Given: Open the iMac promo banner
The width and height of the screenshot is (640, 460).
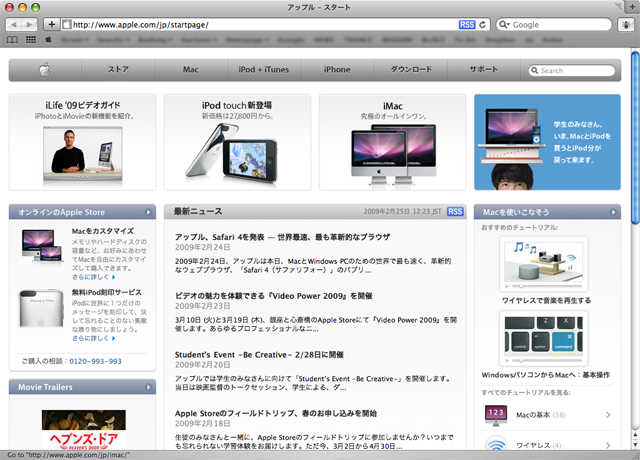Looking at the screenshot, I should tap(392, 142).
